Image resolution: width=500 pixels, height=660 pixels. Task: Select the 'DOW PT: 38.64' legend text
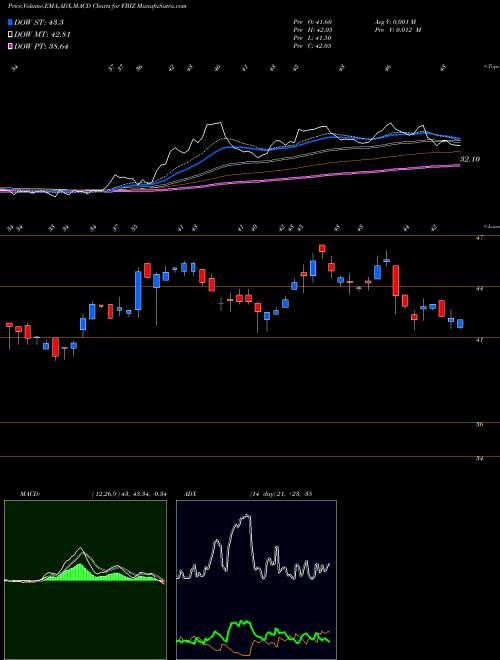tap(41, 46)
